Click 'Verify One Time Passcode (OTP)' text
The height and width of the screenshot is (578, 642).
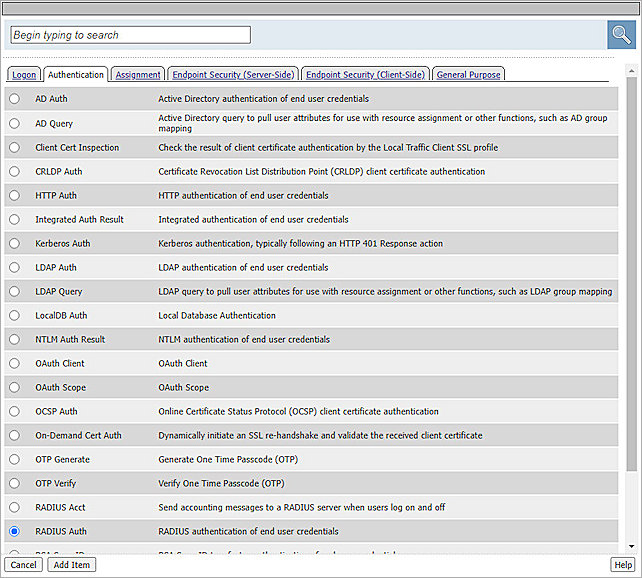[x=221, y=483]
